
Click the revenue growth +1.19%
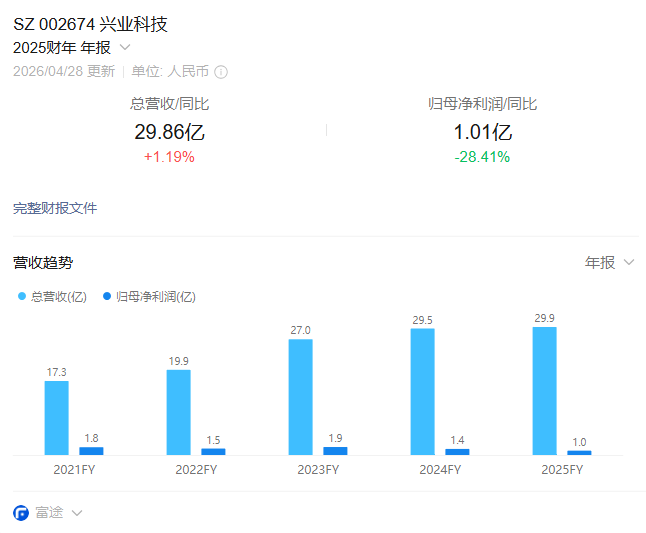[169, 157]
